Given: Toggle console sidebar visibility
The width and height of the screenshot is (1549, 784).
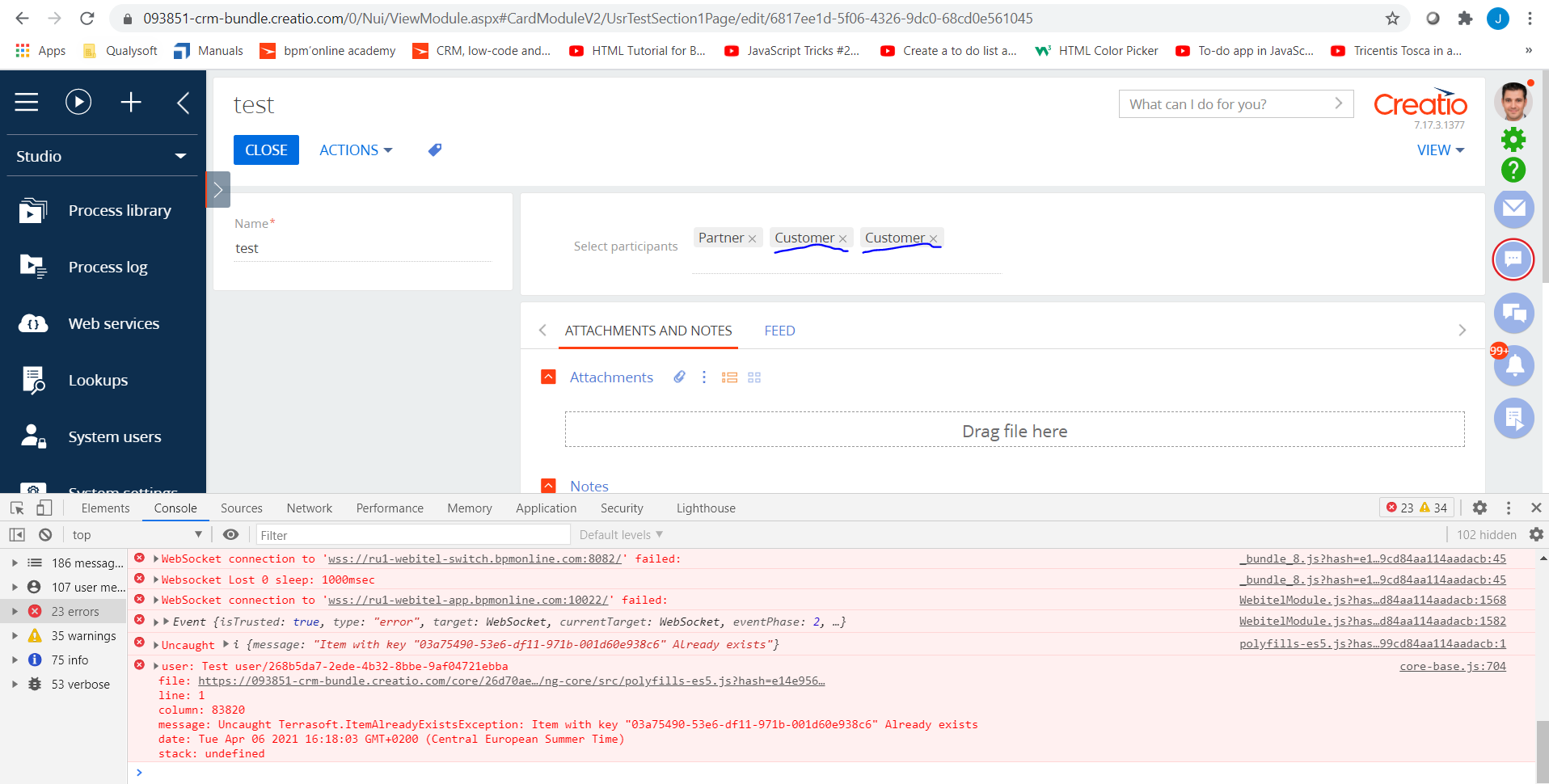Looking at the screenshot, I should point(17,534).
